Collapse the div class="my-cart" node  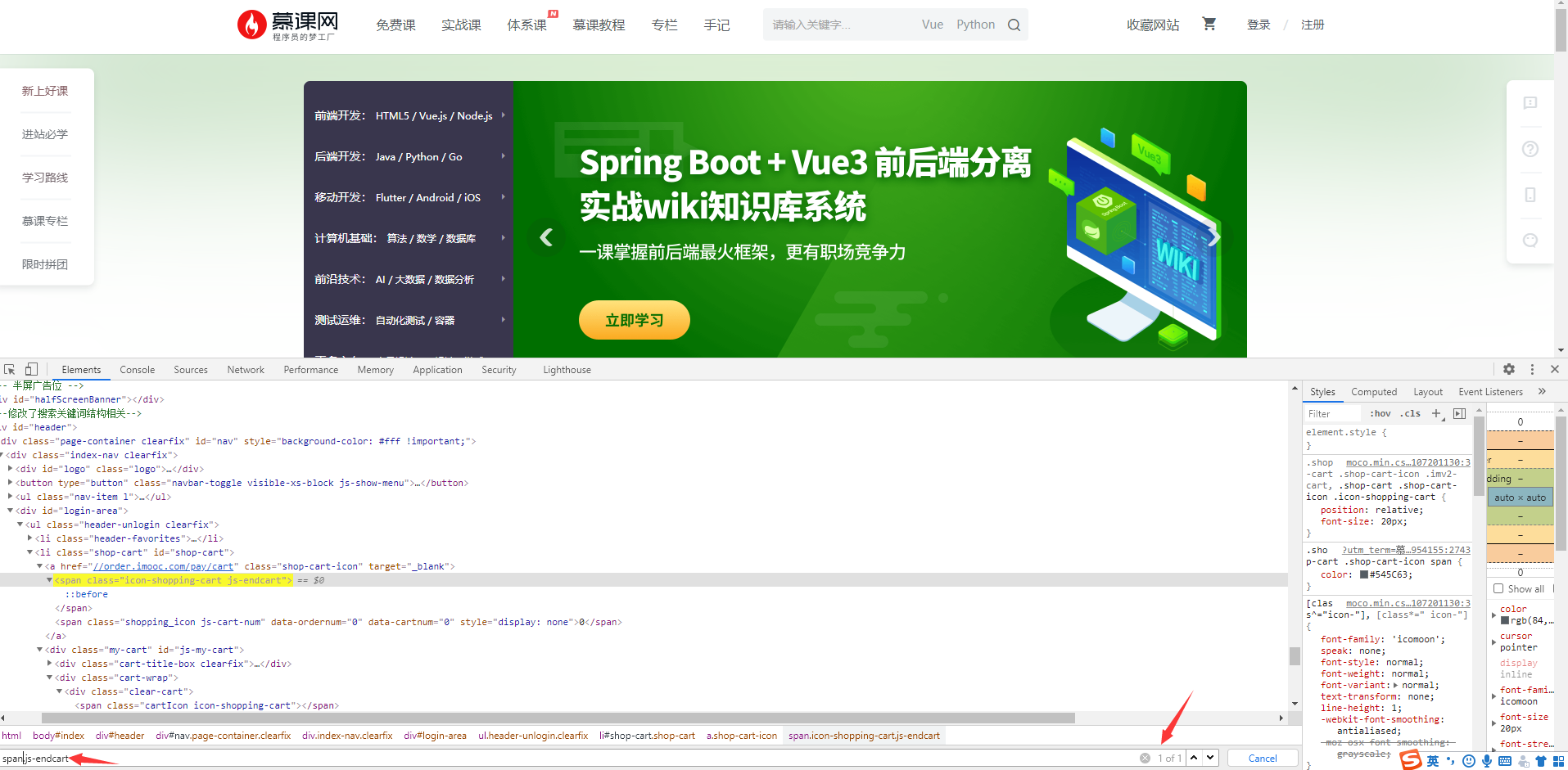point(39,650)
